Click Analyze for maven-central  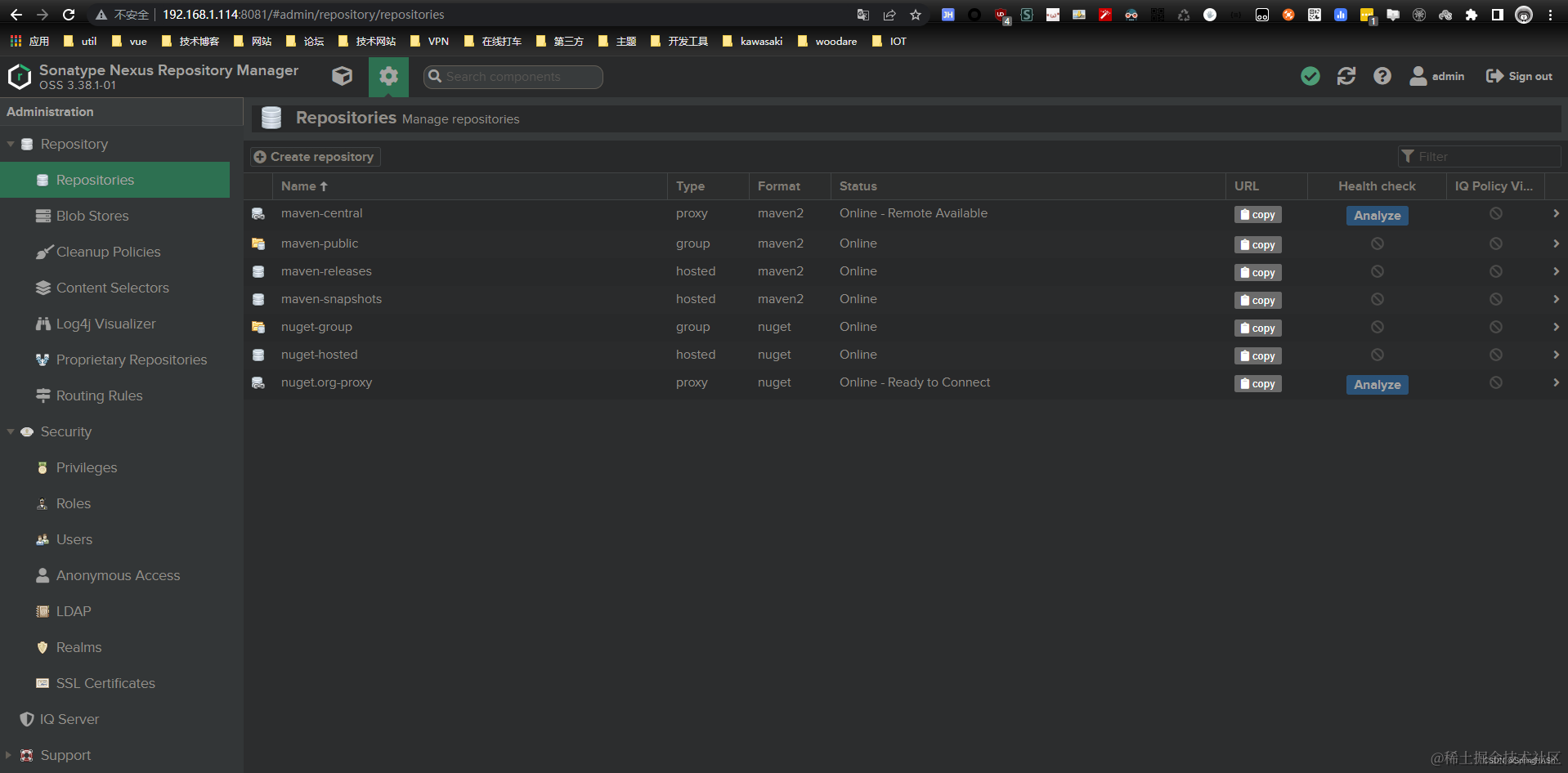[x=1377, y=216]
